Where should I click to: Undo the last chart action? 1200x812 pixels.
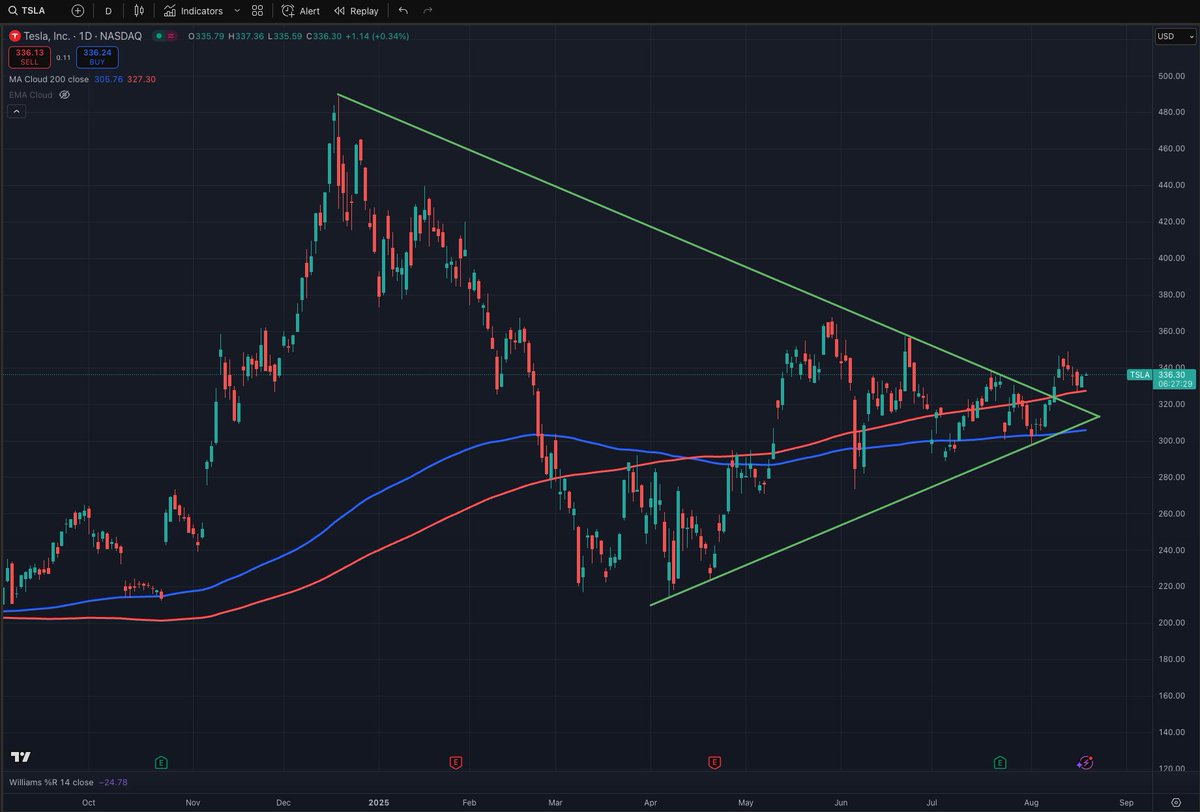(x=403, y=11)
